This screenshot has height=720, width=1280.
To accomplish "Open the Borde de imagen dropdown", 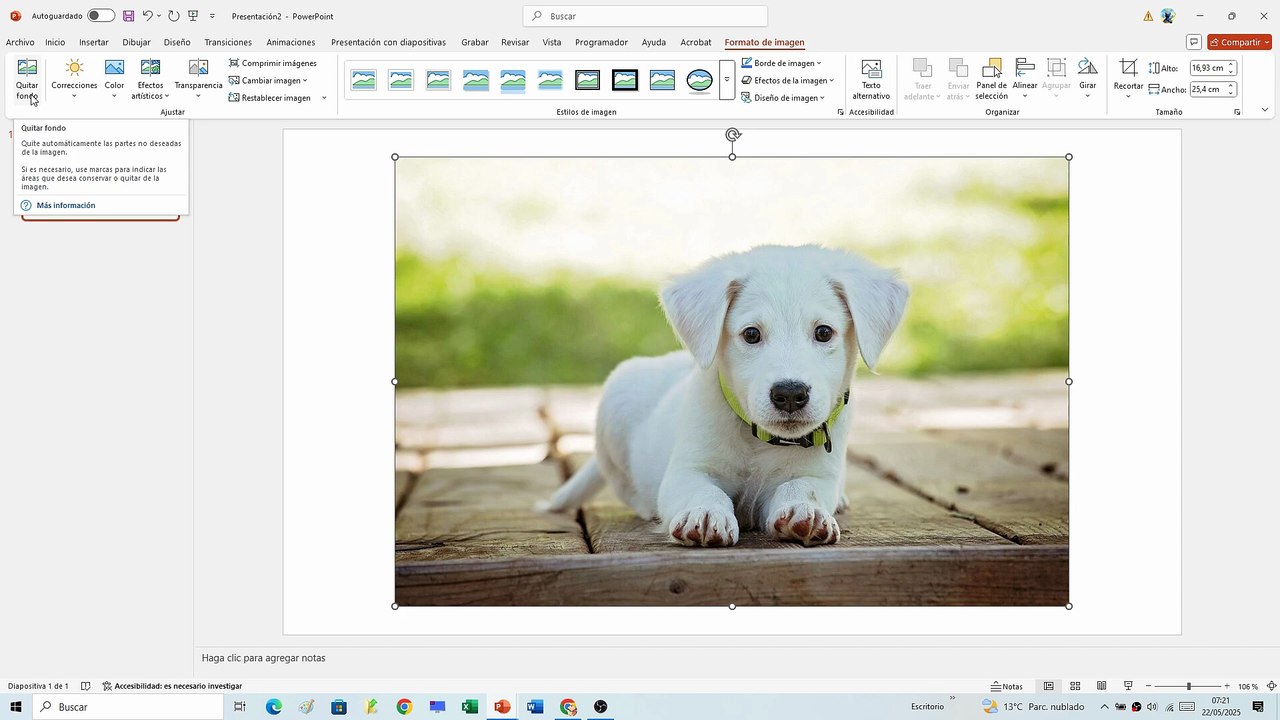I will point(781,63).
